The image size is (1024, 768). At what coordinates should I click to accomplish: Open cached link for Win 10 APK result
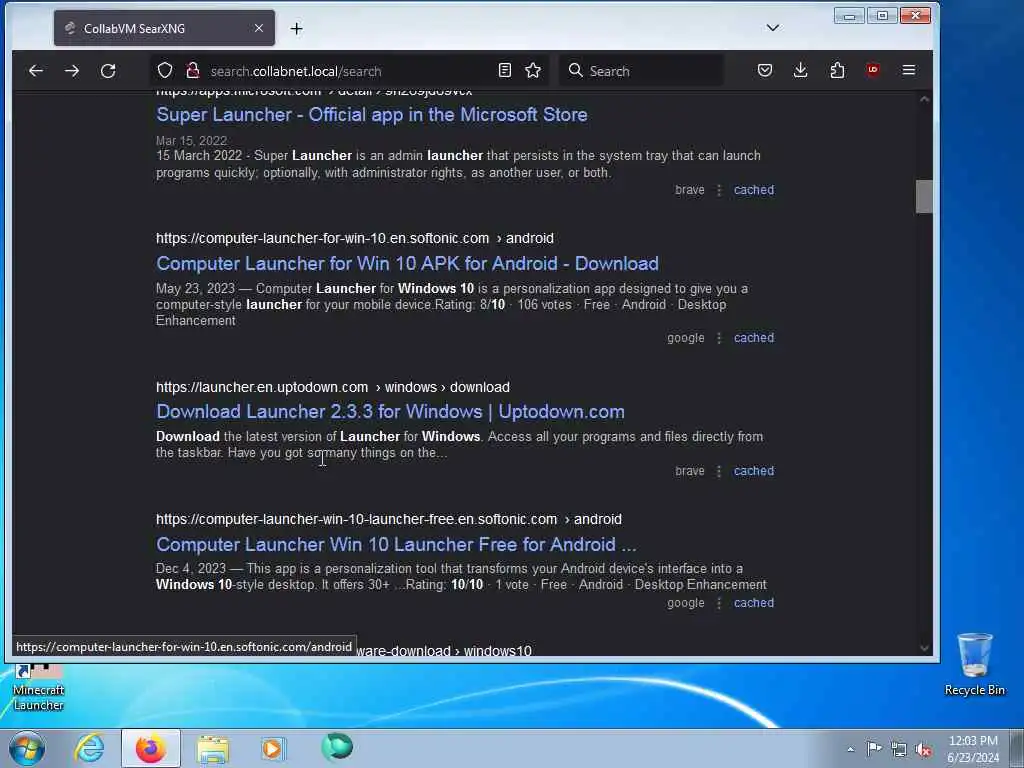[754, 338]
